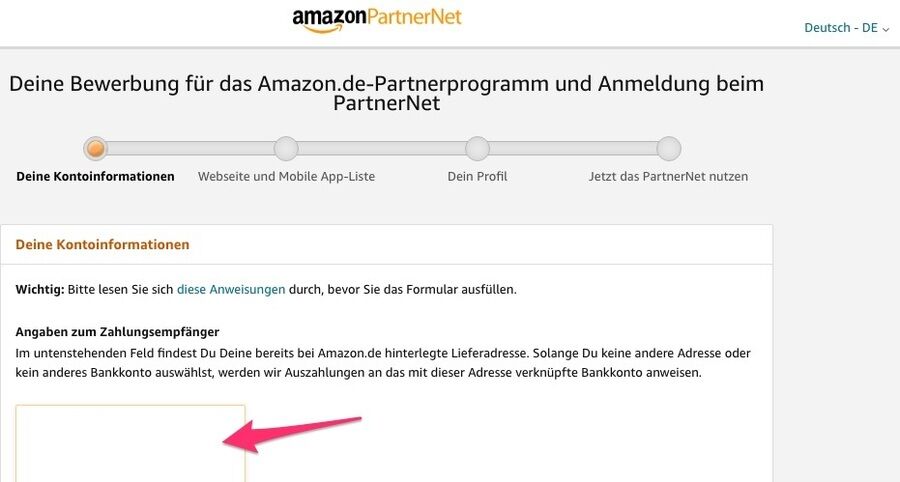Go to Jetzt das PartnerNet nutzen step
Screen dimensions: 900x482
point(668,177)
